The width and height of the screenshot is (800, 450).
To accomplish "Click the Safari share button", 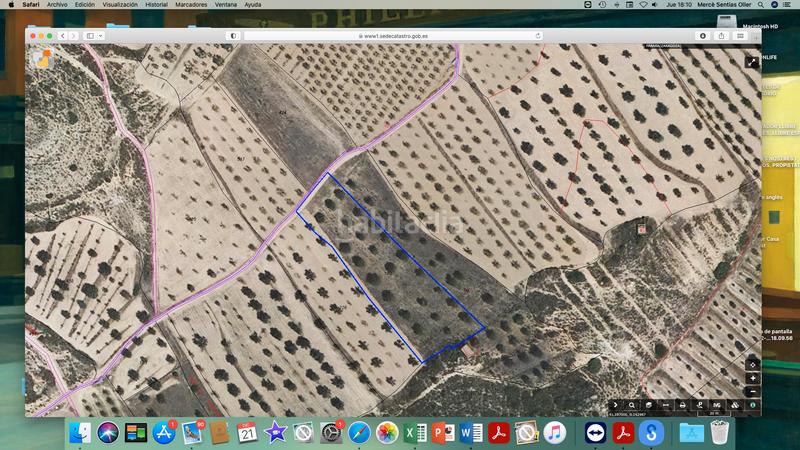I will tap(721, 35).
